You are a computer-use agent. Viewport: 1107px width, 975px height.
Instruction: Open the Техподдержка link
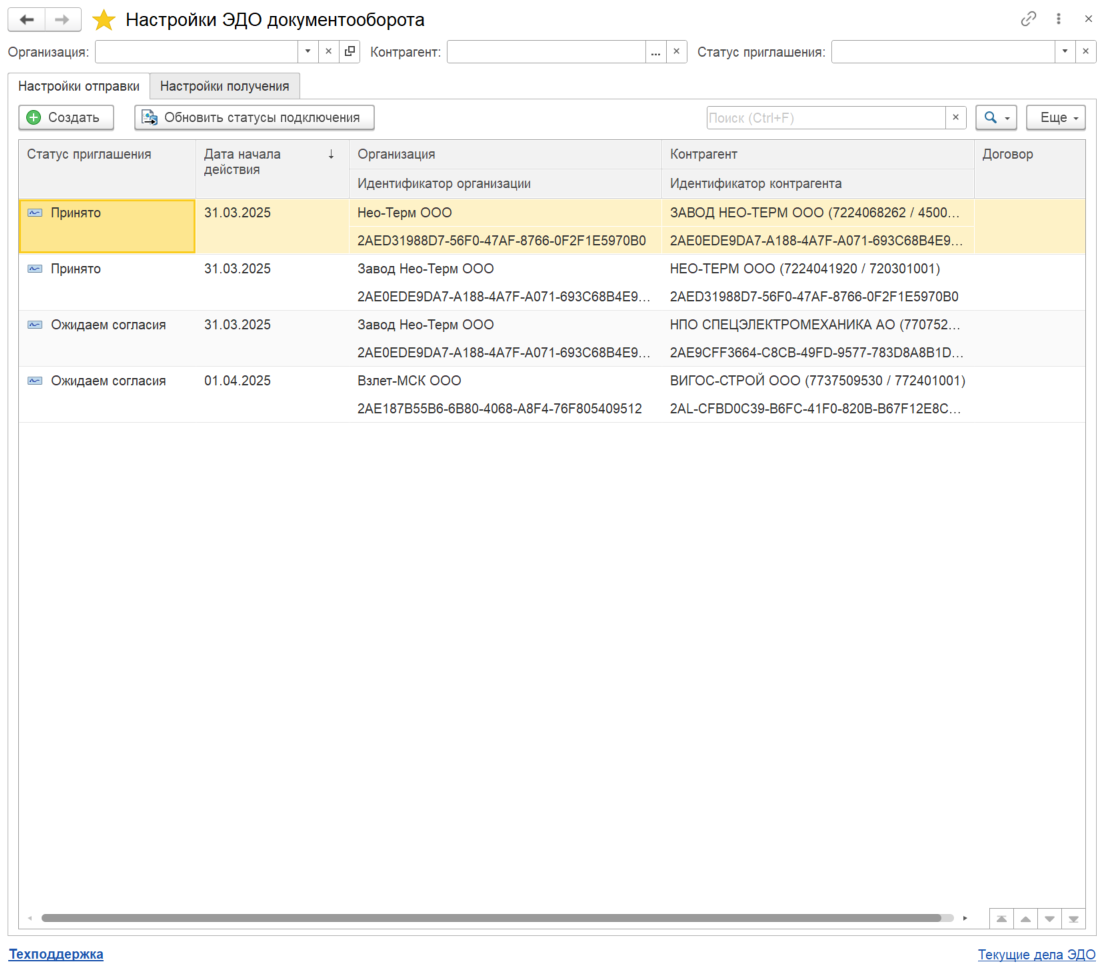coord(56,955)
